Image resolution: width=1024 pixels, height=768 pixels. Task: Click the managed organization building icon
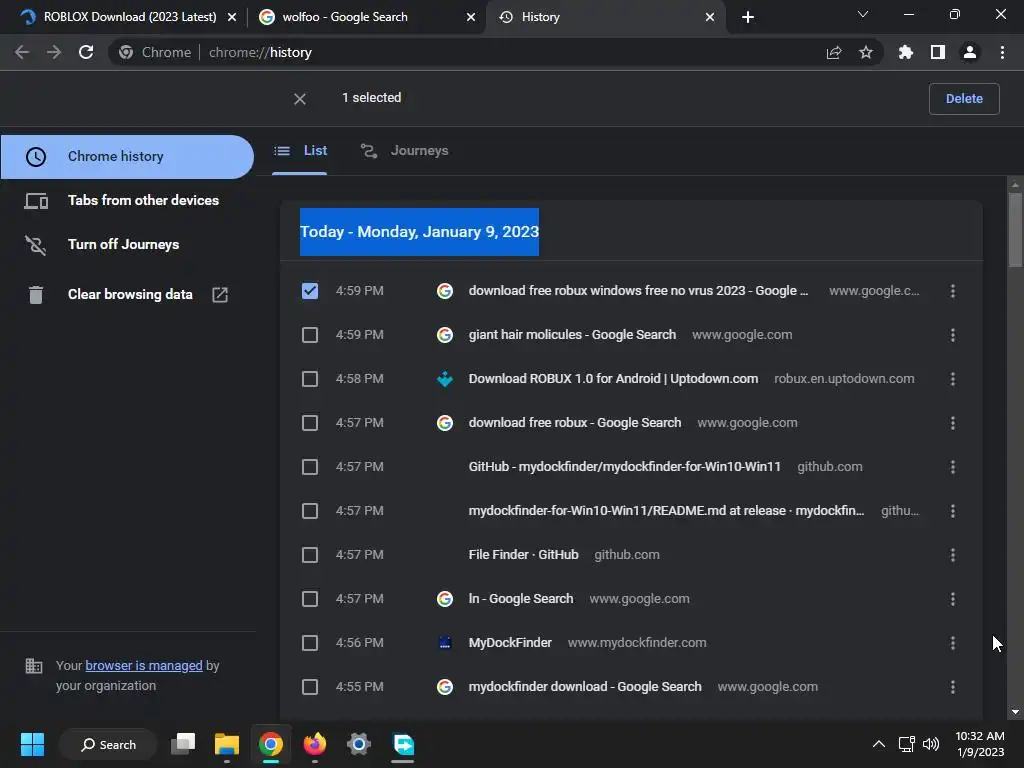pyautogui.click(x=33, y=666)
